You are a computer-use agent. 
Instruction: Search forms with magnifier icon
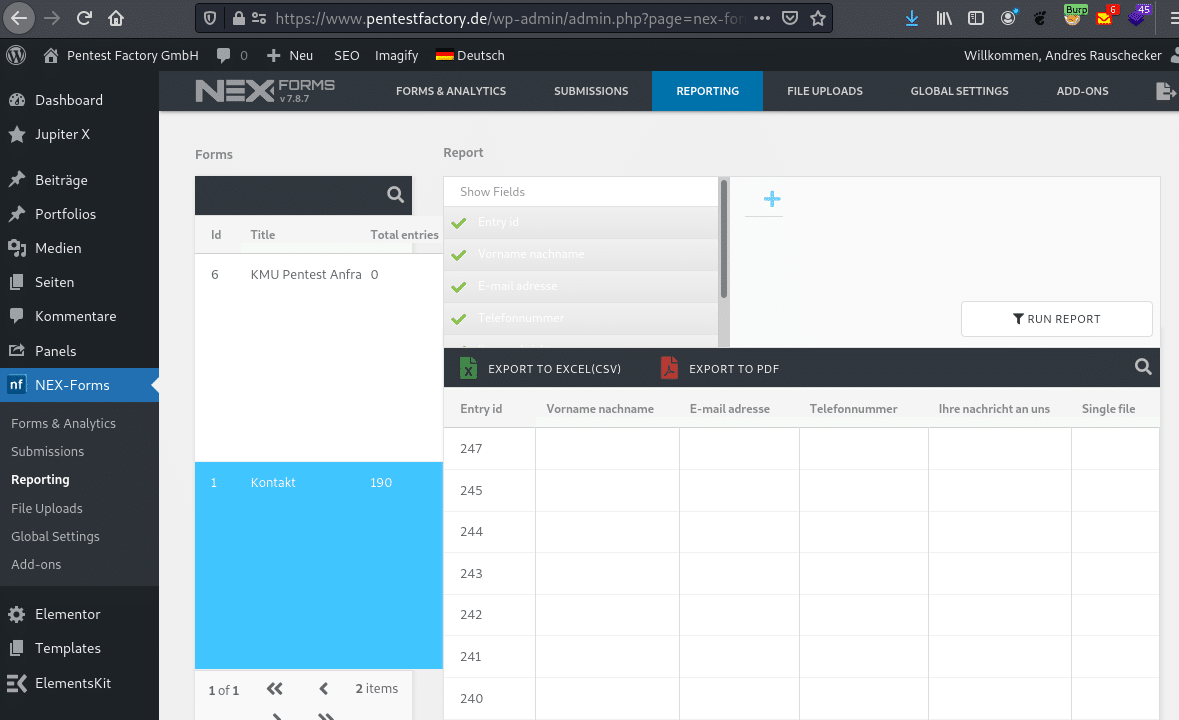pyautogui.click(x=396, y=195)
